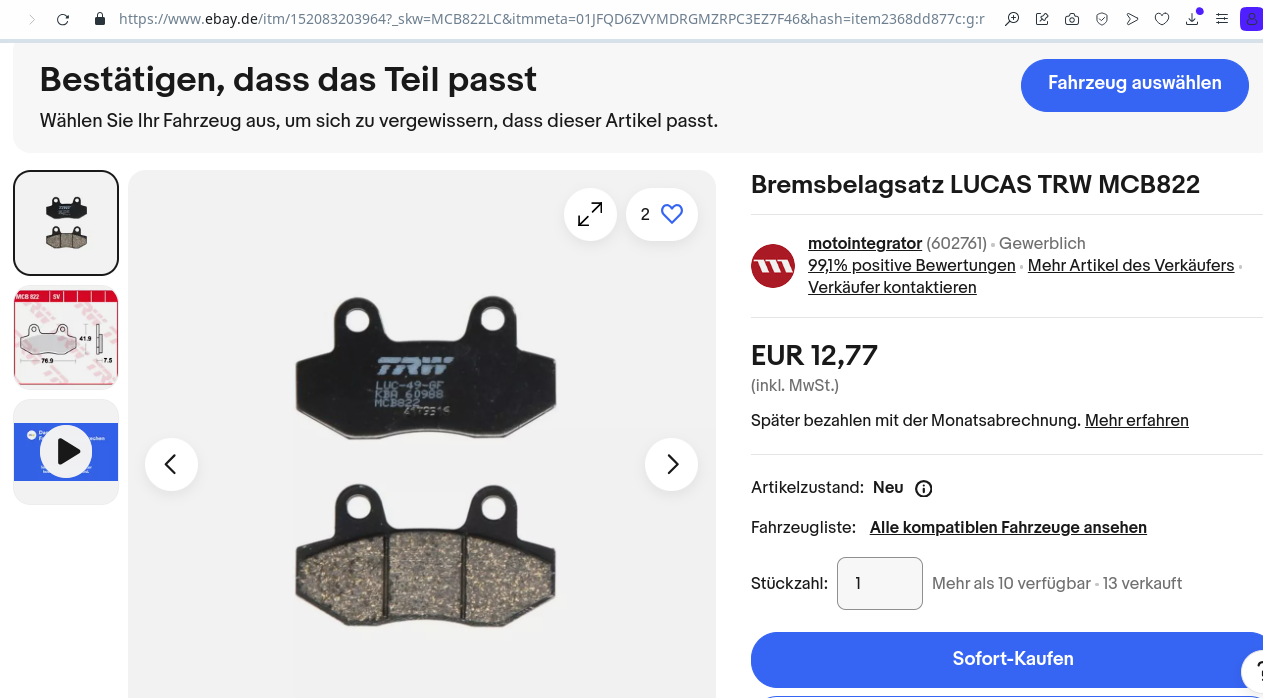Click the camera snapshot icon in toolbar
This screenshot has width=1263, height=698.
coord(1072,19)
